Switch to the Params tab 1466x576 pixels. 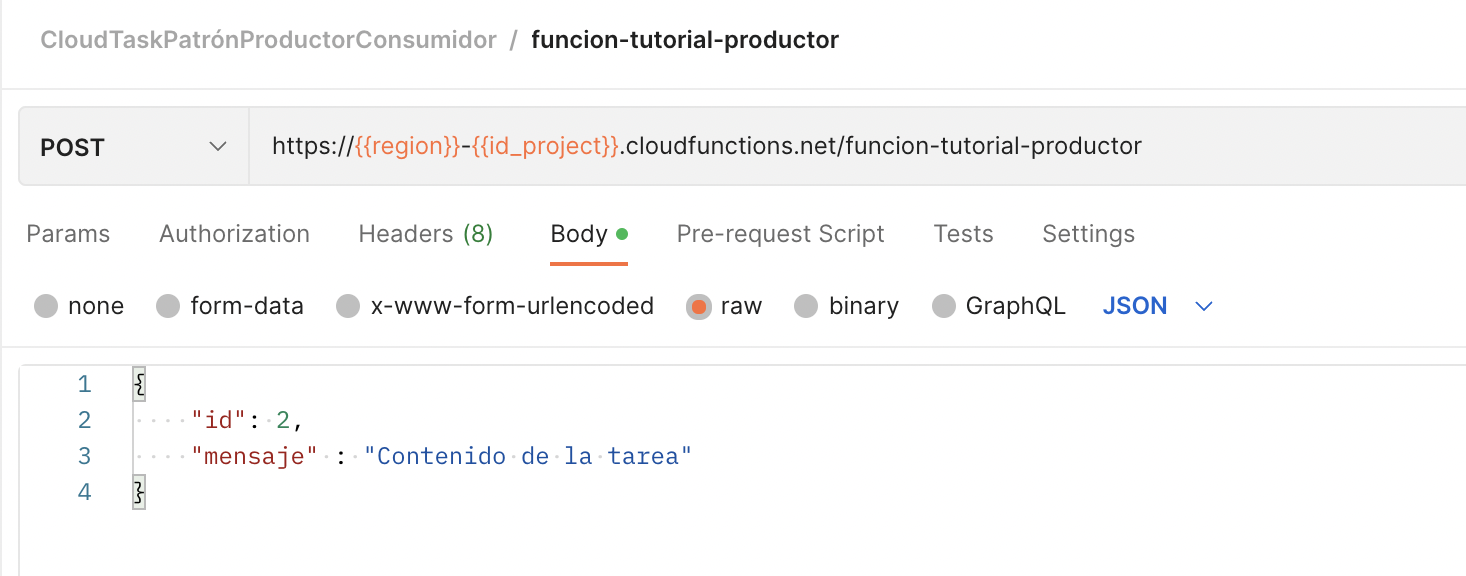point(68,234)
